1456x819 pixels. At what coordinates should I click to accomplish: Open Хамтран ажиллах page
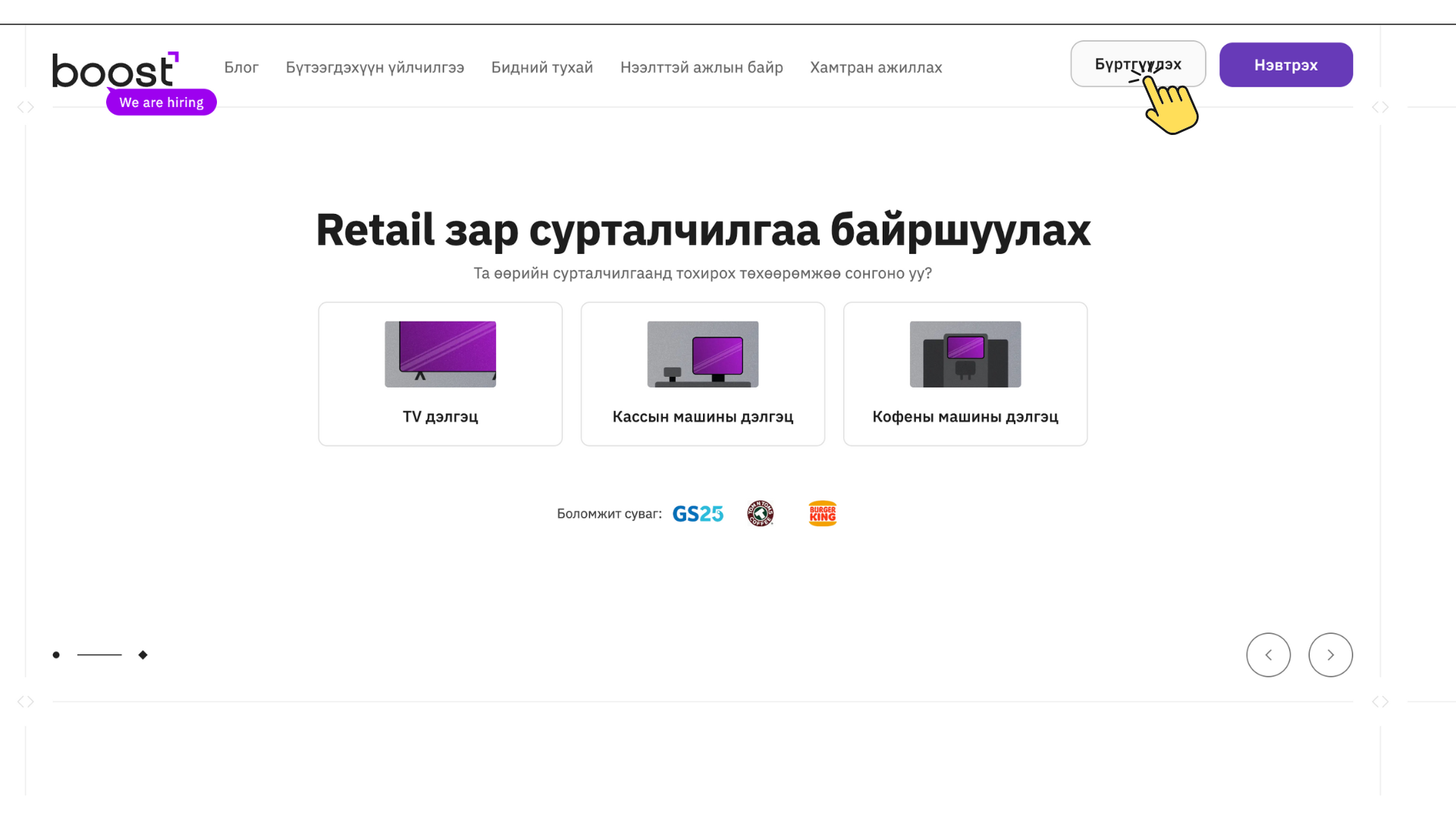[876, 67]
